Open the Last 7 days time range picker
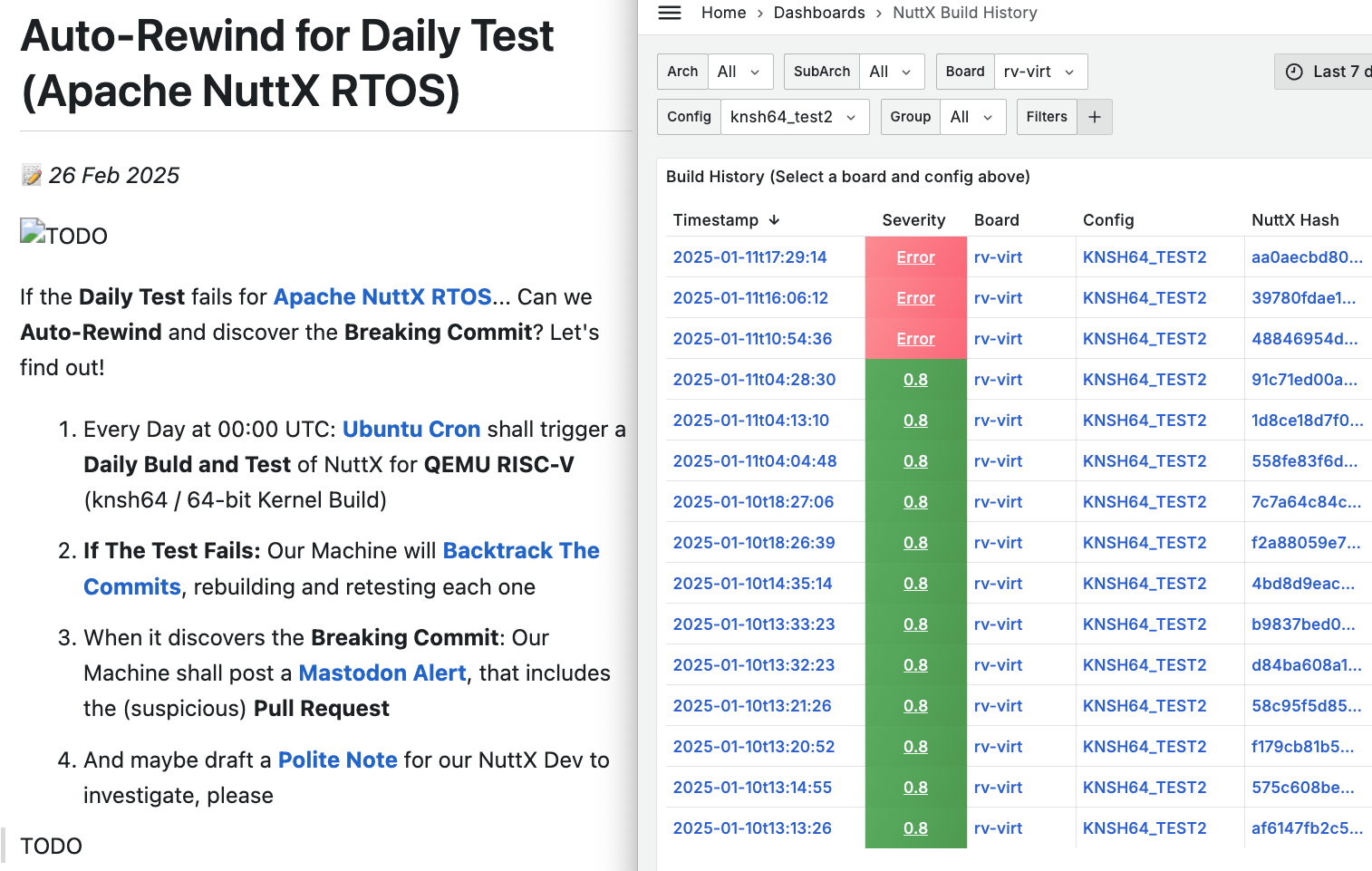 coord(1324,72)
